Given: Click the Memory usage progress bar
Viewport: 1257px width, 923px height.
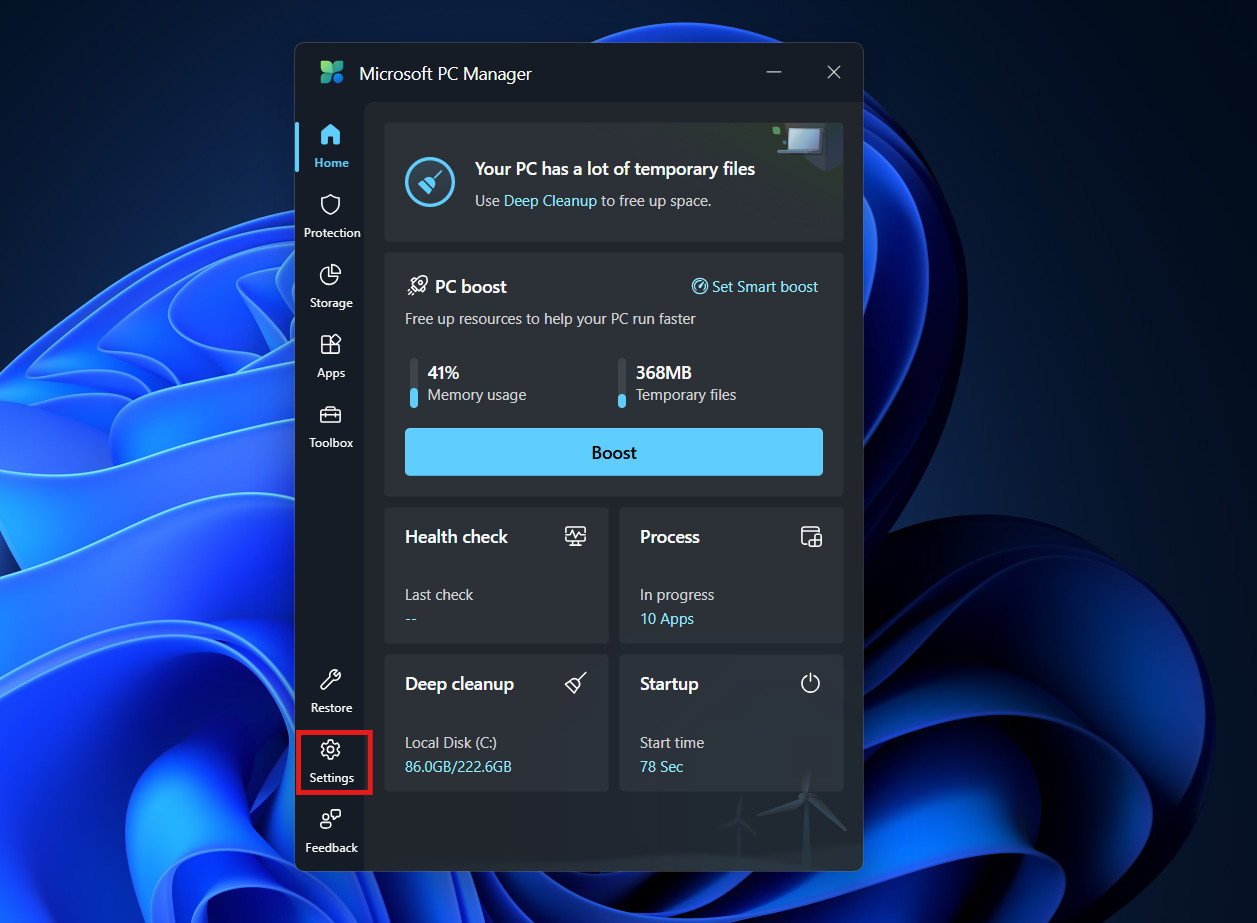Looking at the screenshot, I should pyautogui.click(x=414, y=384).
